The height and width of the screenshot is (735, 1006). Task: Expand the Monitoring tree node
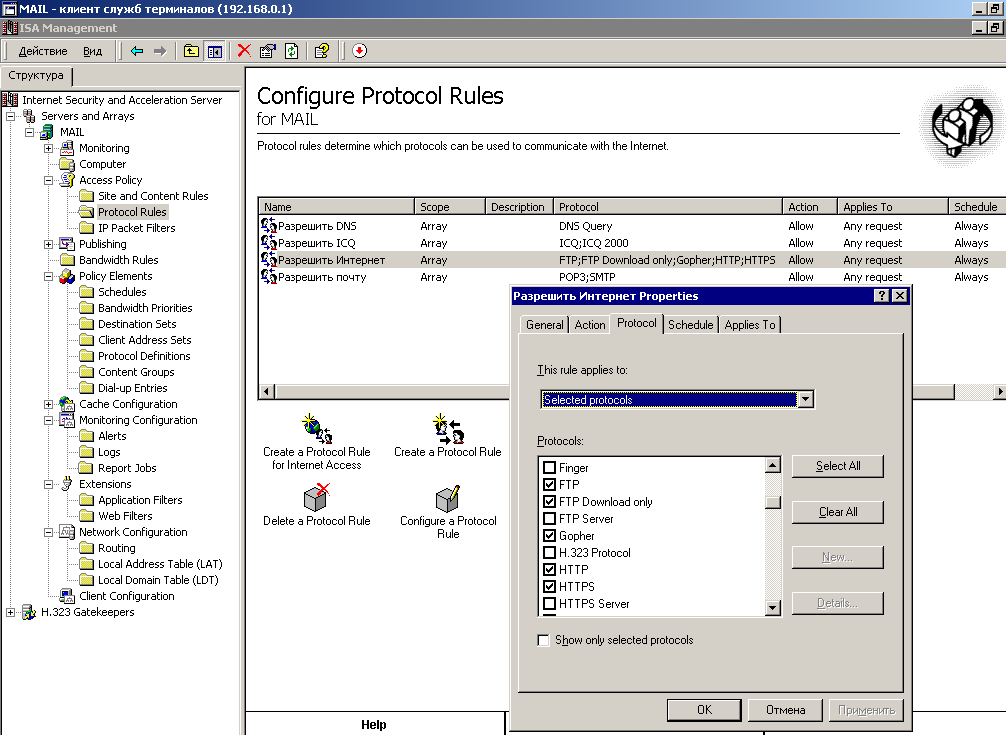(x=49, y=148)
